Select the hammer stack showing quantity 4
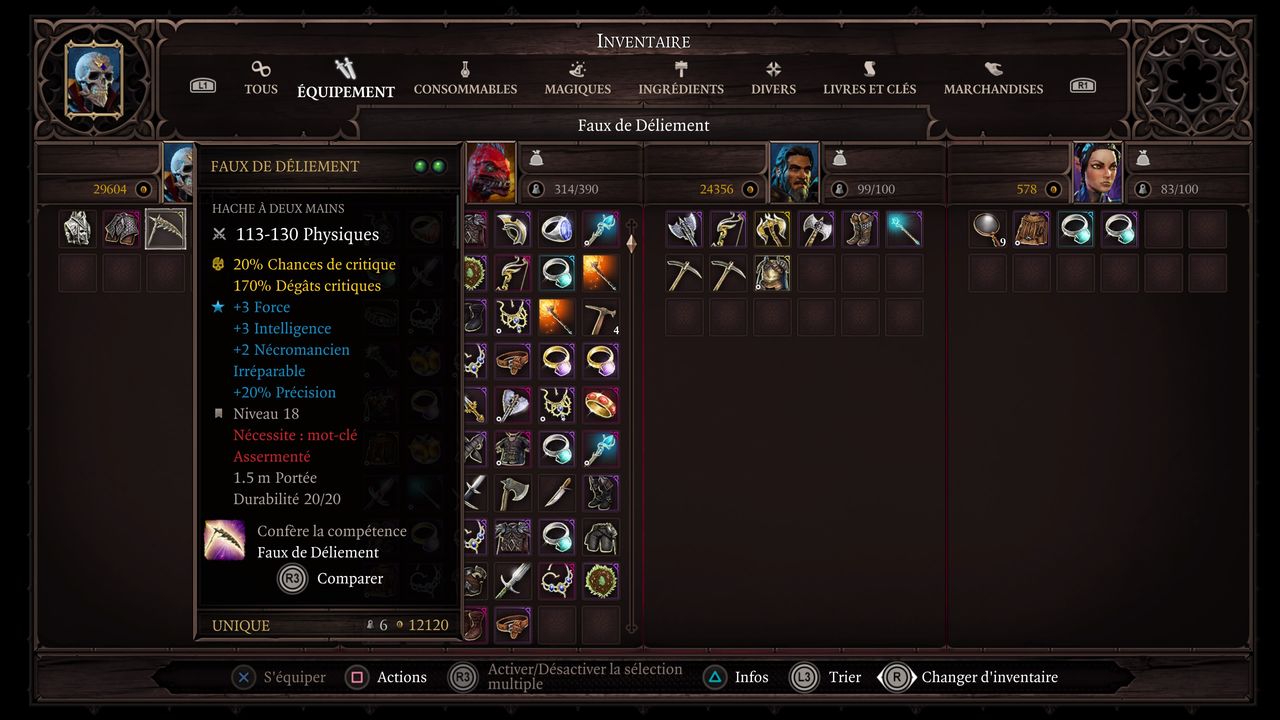The height and width of the screenshot is (720, 1280). (601, 317)
